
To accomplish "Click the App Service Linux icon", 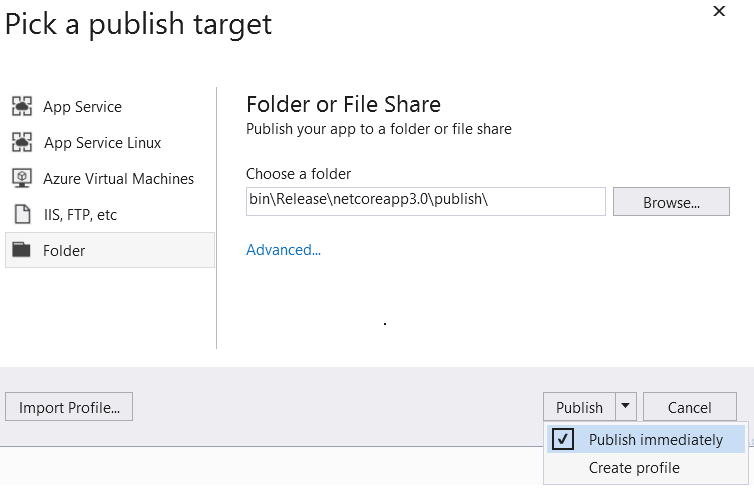I will click(x=22, y=143).
